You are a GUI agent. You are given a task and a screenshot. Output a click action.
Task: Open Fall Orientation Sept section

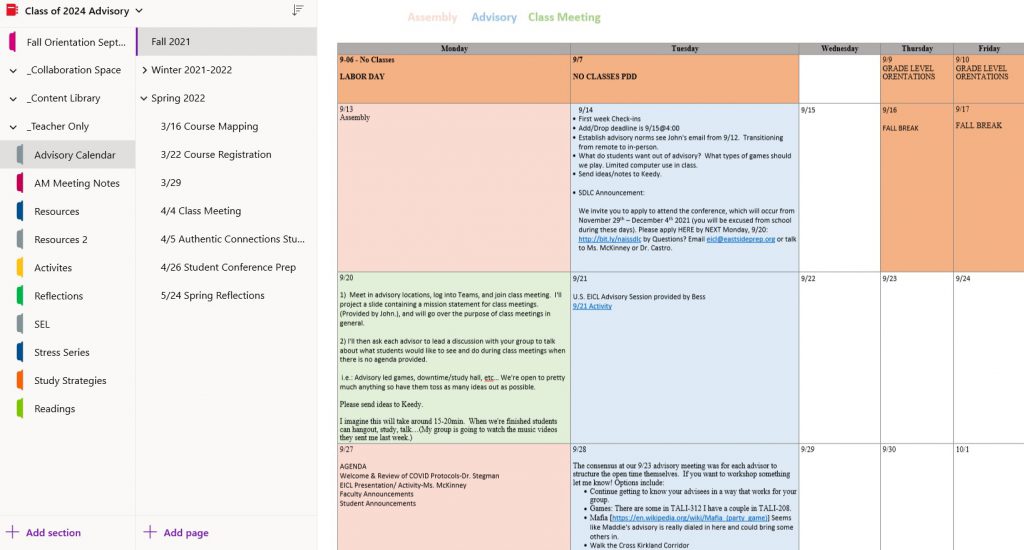click(x=76, y=42)
